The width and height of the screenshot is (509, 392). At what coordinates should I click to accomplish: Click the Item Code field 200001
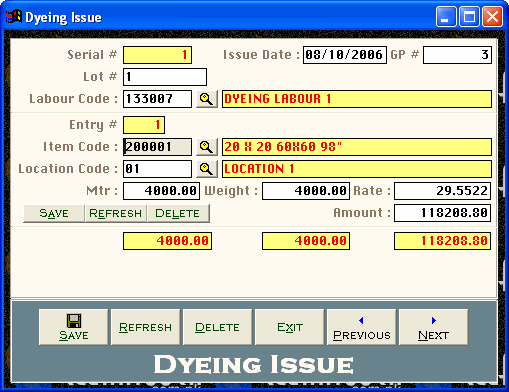tap(157, 147)
